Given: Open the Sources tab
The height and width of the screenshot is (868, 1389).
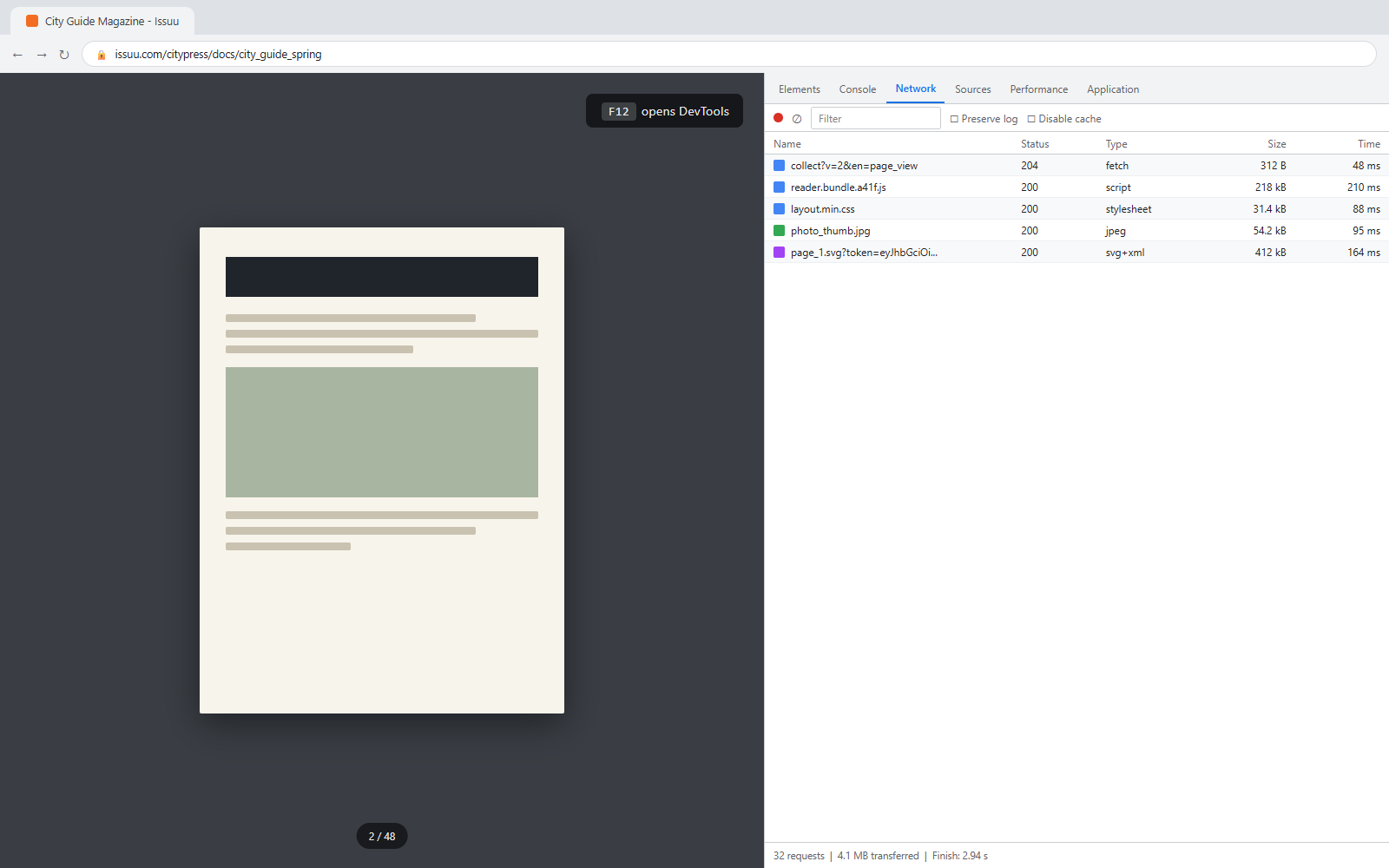Looking at the screenshot, I should pyautogui.click(x=972, y=89).
